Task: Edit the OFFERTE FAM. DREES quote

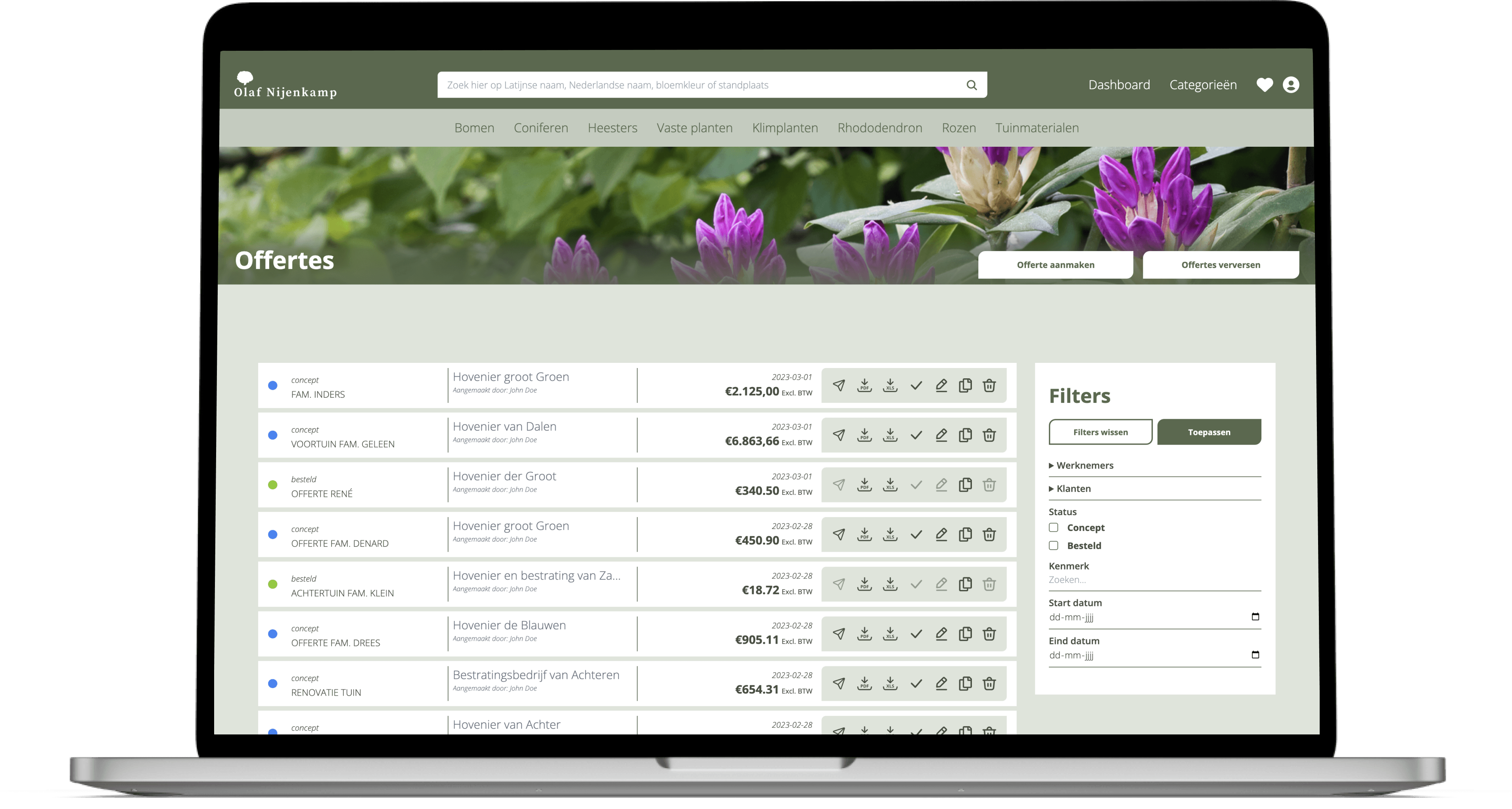Action: tap(941, 634)
